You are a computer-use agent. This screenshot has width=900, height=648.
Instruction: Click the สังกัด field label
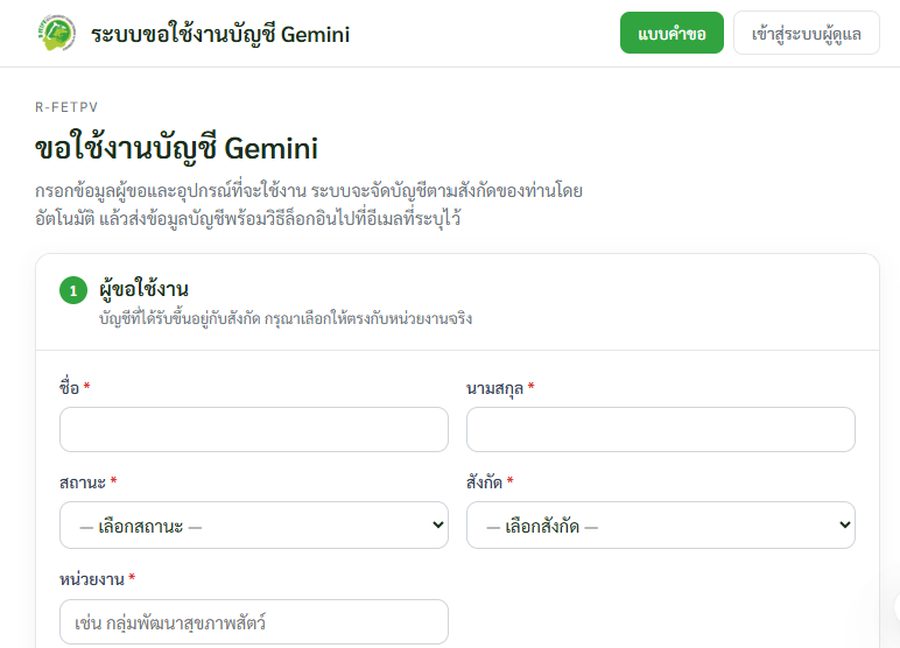pyautogui.click(x=484, y=482)
